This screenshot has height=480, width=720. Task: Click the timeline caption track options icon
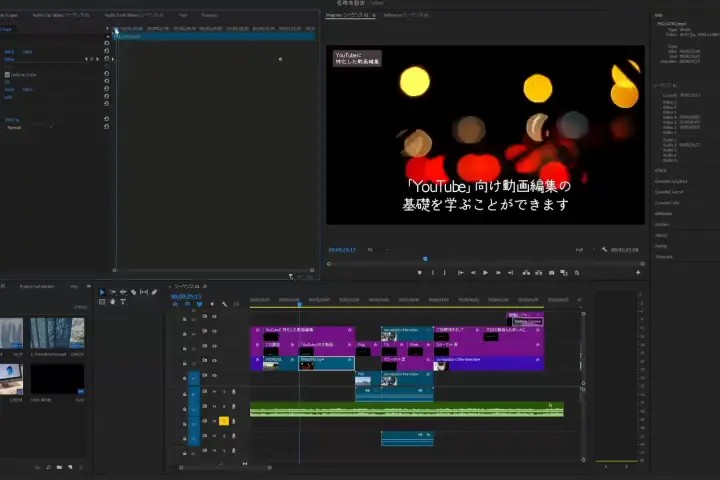tap(236, 304)
